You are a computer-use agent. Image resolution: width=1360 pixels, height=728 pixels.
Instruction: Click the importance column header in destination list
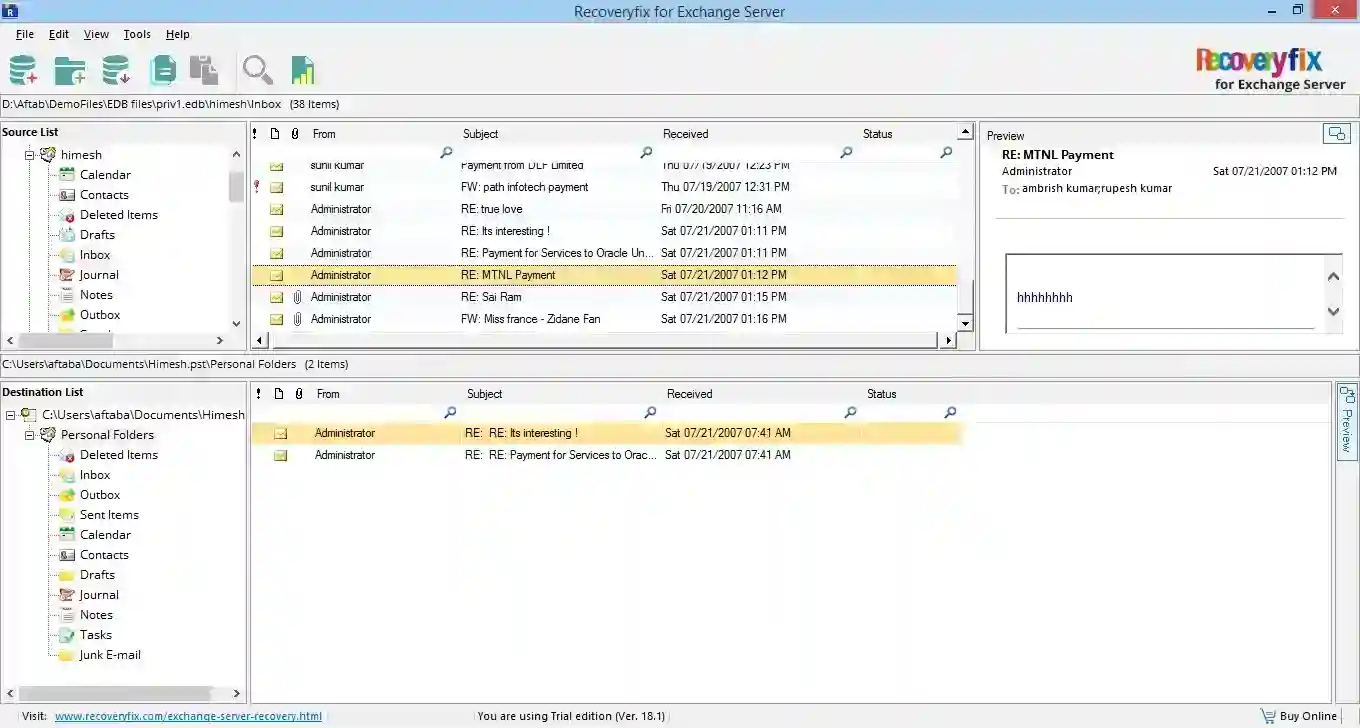[258, 394]
